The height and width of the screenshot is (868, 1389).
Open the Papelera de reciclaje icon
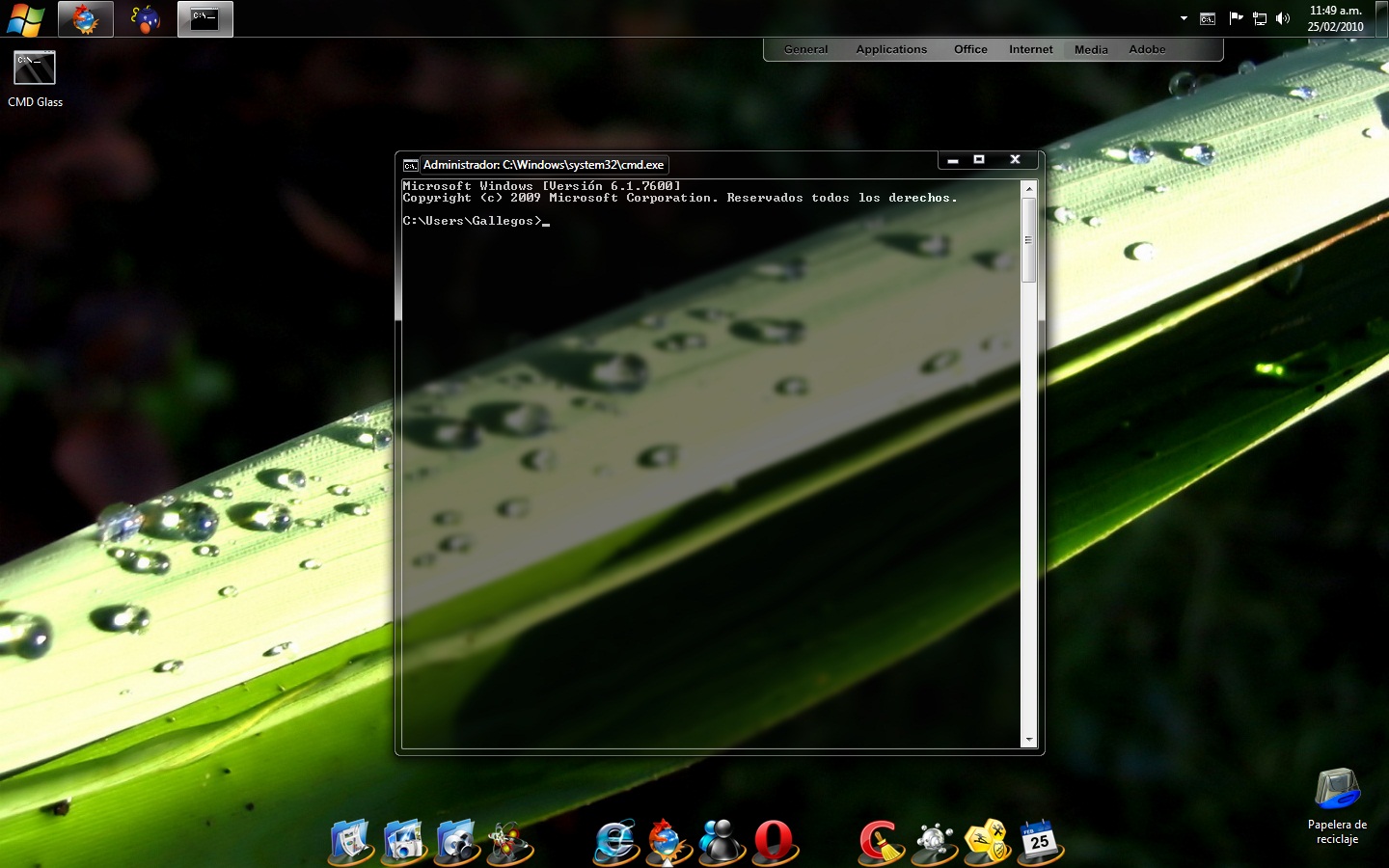pos(1337,806)
